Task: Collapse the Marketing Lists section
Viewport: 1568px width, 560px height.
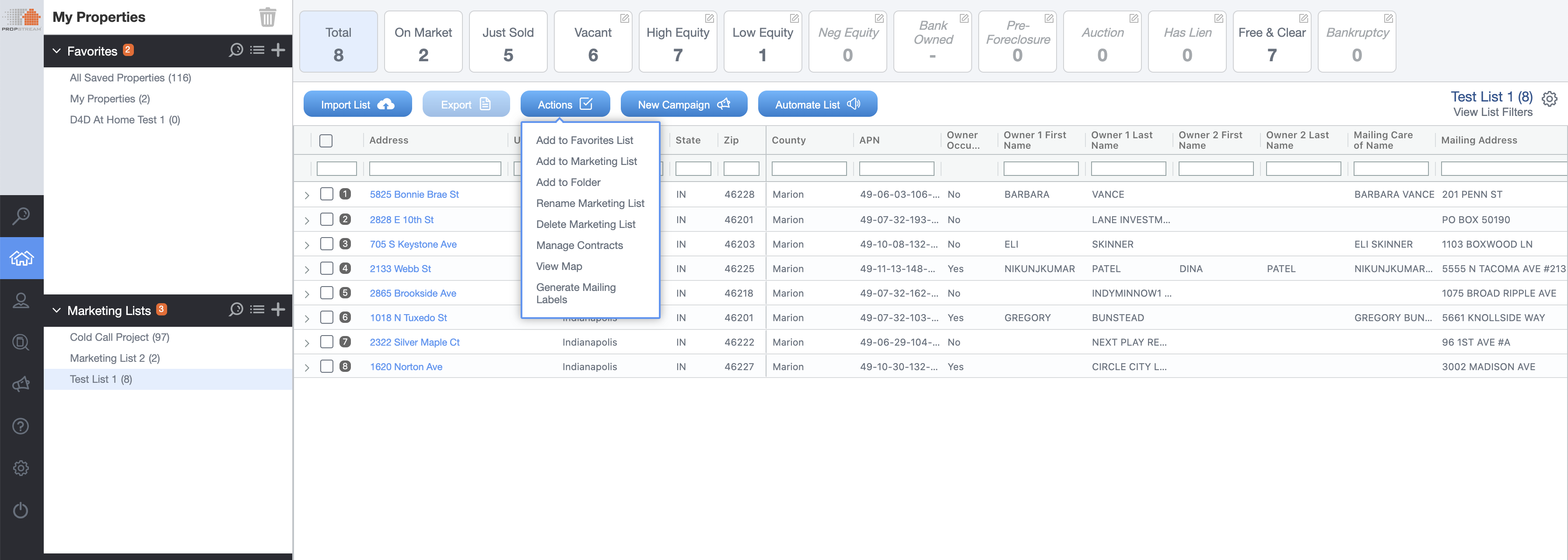Action: click(x=56, y=310)
